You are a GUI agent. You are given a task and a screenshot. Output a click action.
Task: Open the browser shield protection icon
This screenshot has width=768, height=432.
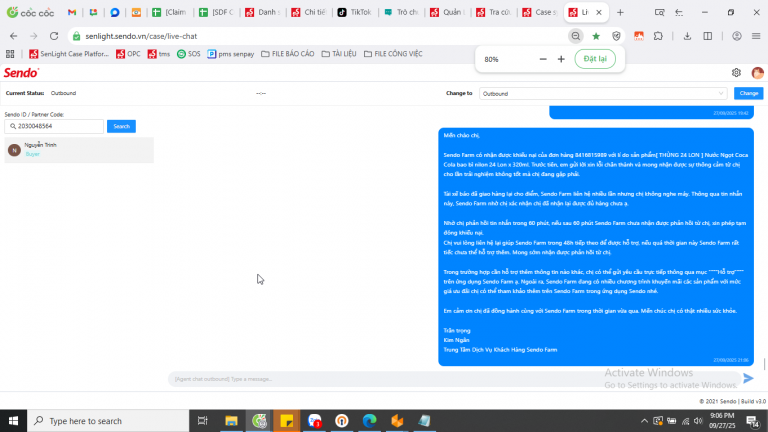616,36
